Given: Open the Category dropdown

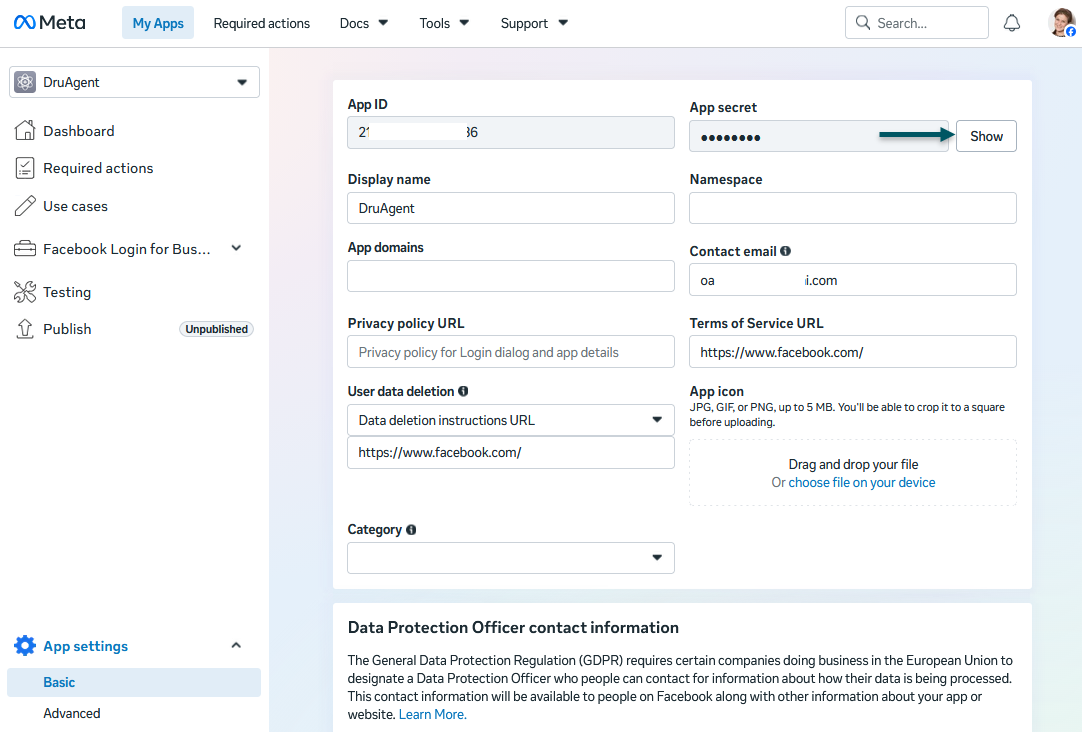Looking at the screenshot, I should (511, 557).
